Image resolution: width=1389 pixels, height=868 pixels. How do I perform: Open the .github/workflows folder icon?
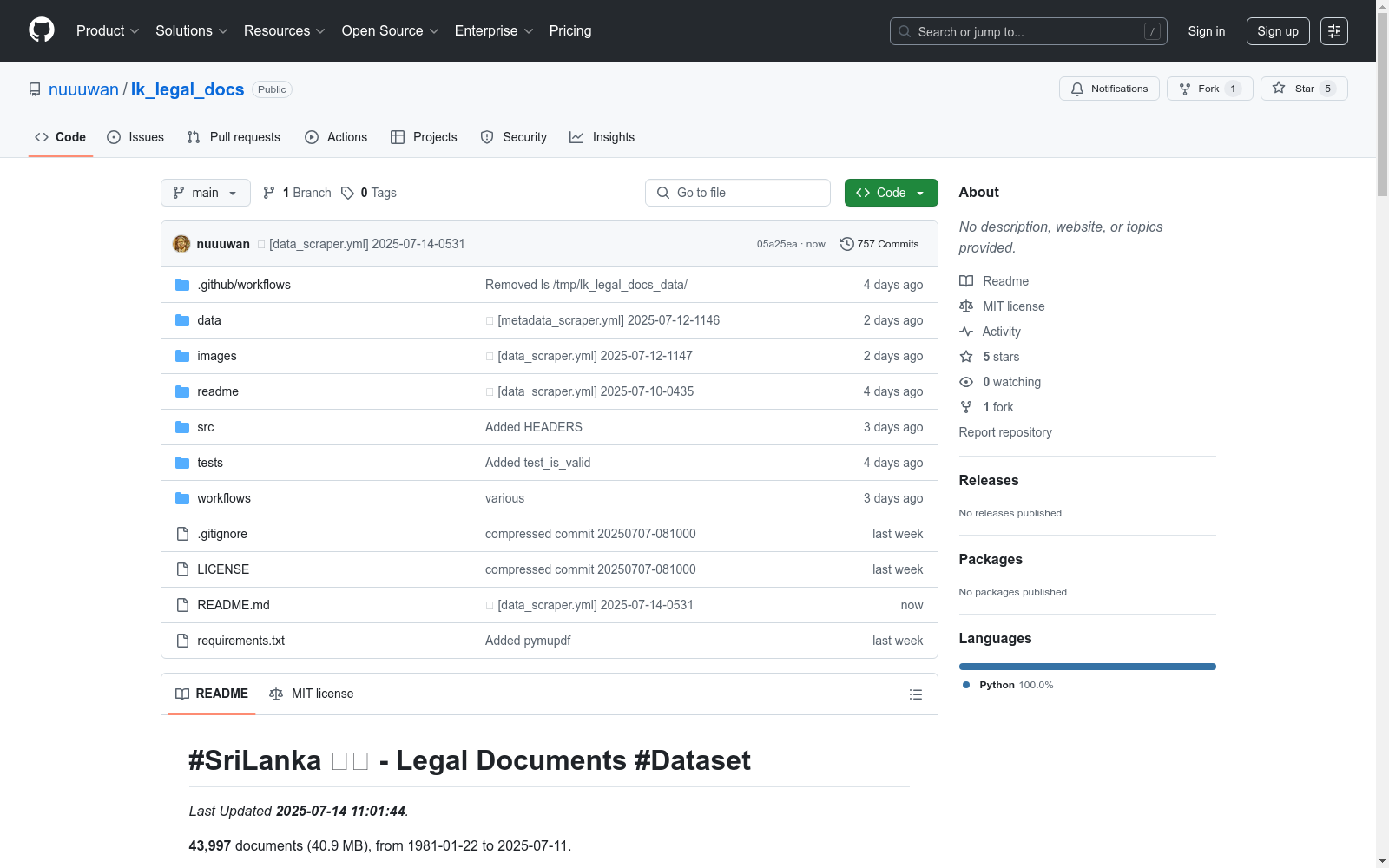182,285
